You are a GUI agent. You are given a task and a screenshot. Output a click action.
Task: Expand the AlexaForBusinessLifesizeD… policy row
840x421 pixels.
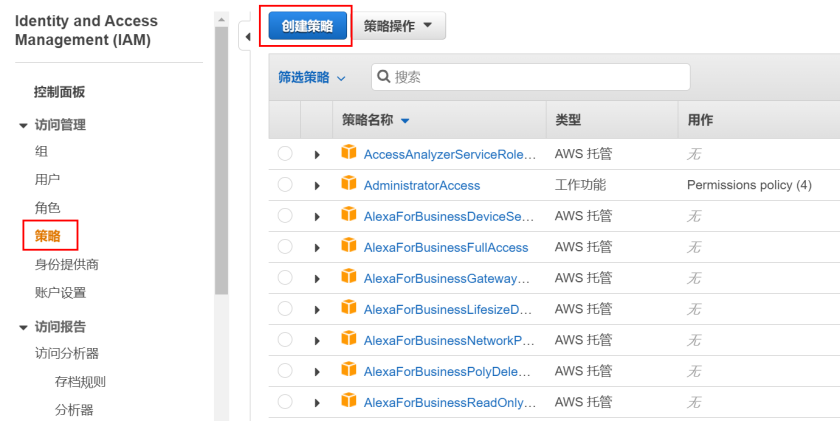[317, 310]
